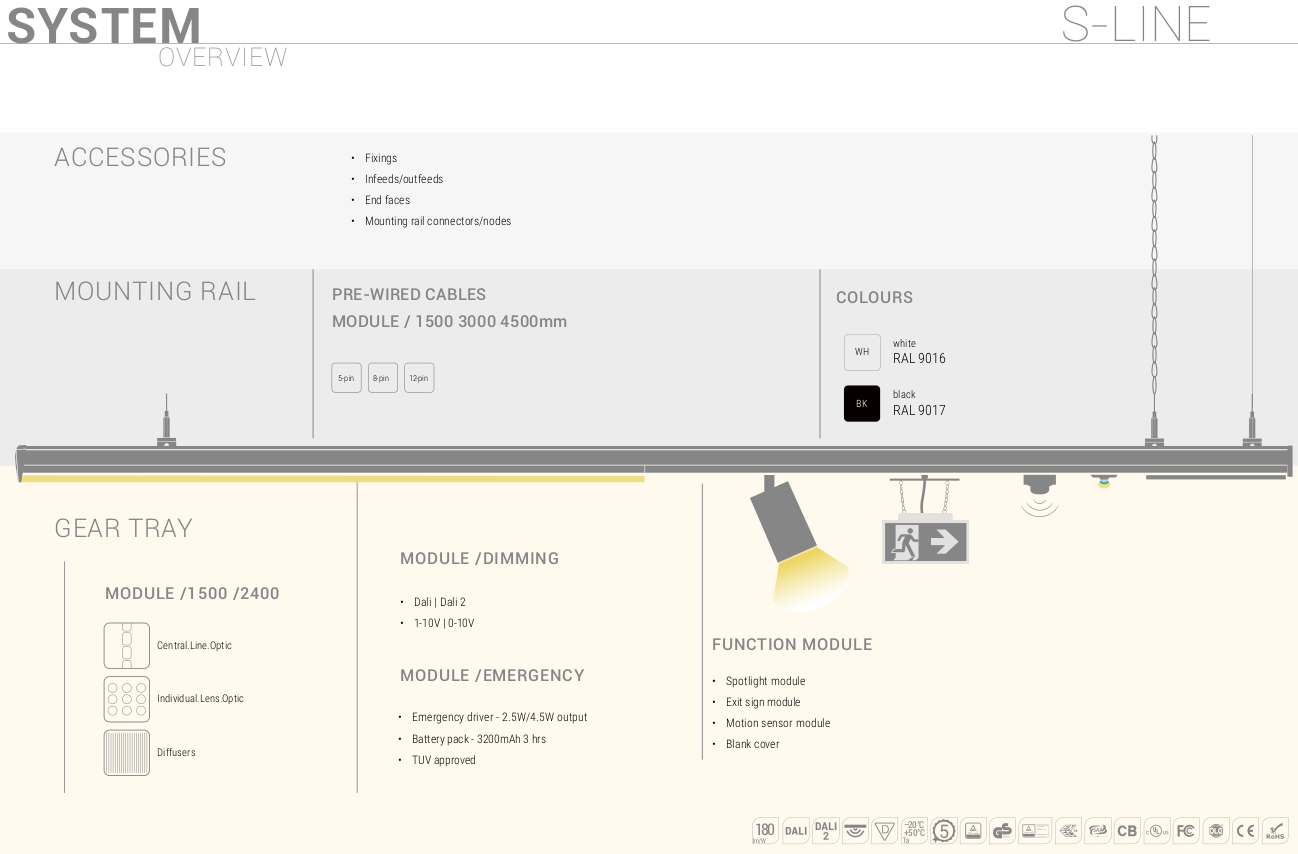Image resolution: width=1298 pixels, height=854 pixels.
Task: Click the RAL 9017 colour code
Action: click(x=919, y=410)
